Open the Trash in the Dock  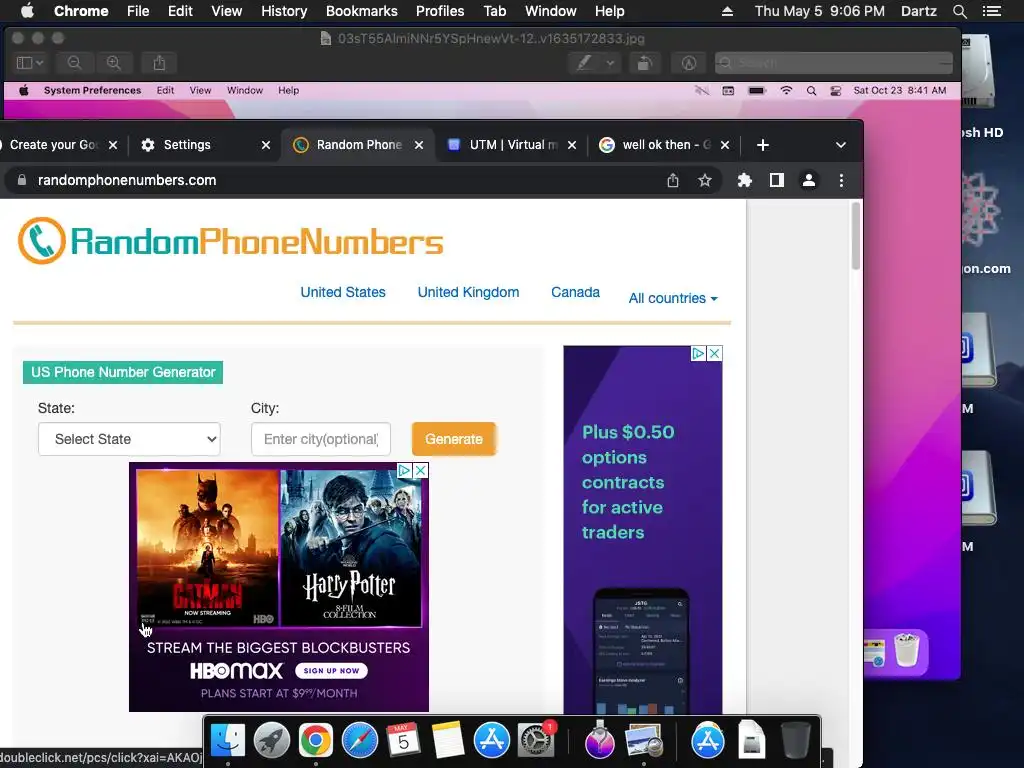coord(795,741)
